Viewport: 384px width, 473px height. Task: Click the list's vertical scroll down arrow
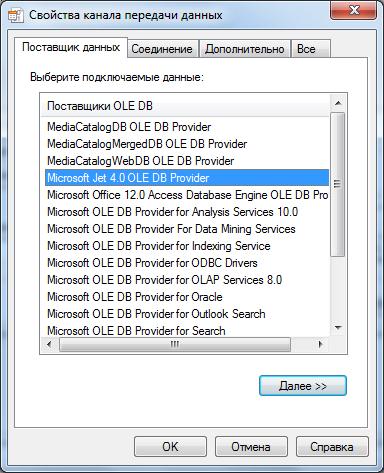pyautogui.click(x=338, y=328)
